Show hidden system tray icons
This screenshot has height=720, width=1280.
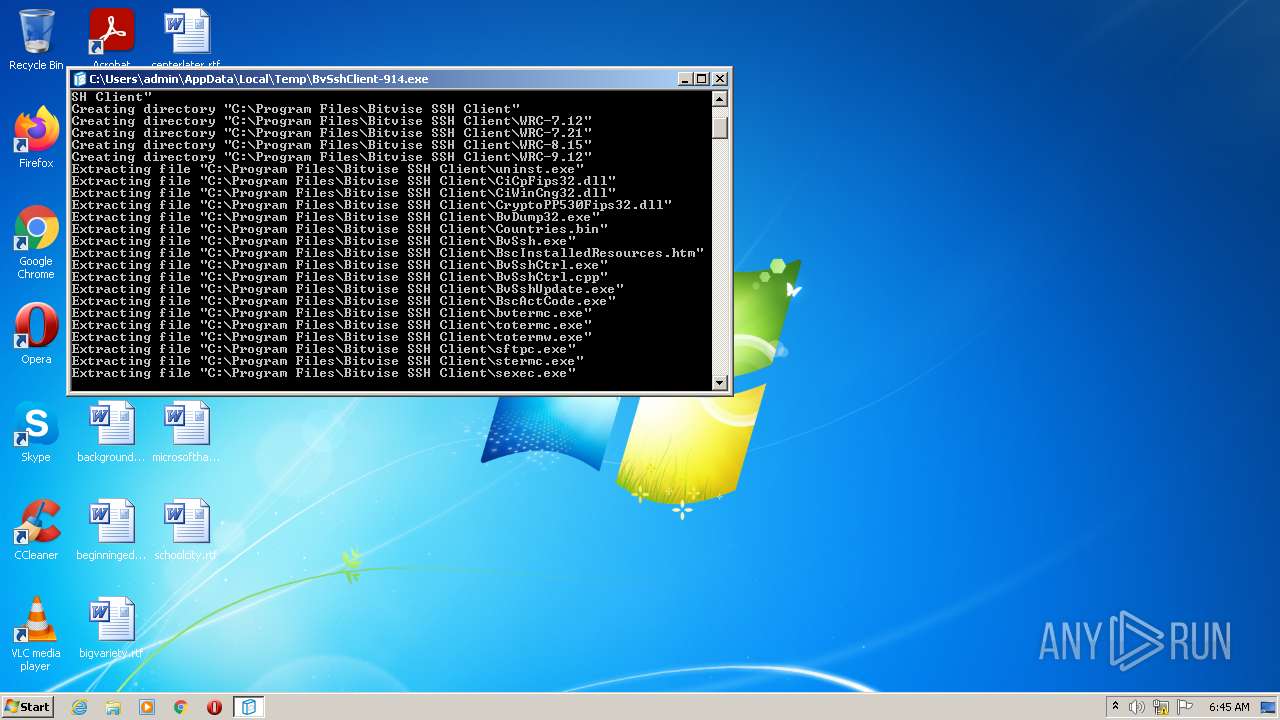[1115, 707]
